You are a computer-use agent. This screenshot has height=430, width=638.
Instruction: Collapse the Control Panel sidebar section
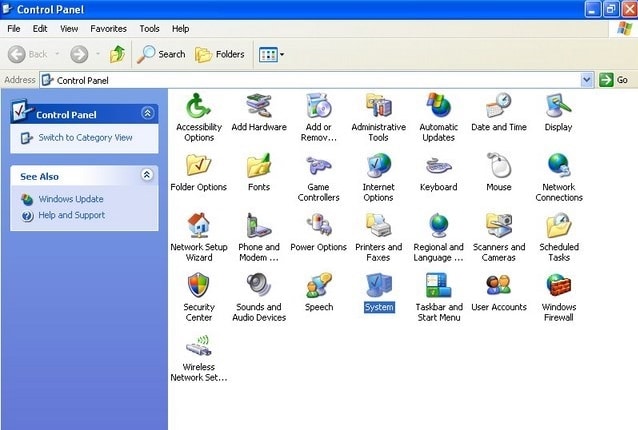[147, 113]
